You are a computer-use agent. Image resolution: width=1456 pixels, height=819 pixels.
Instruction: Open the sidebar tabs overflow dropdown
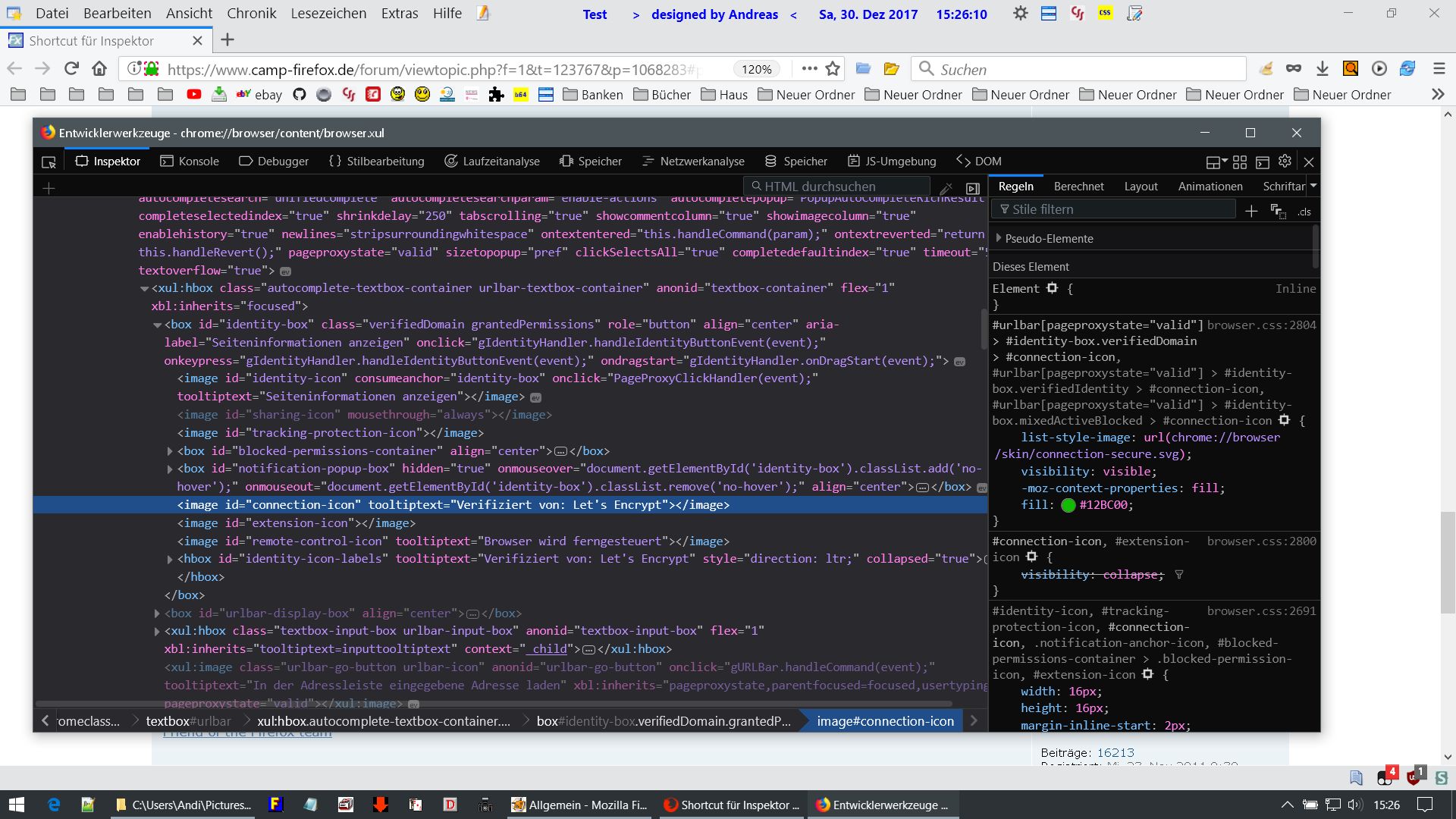click(1313, 186)
